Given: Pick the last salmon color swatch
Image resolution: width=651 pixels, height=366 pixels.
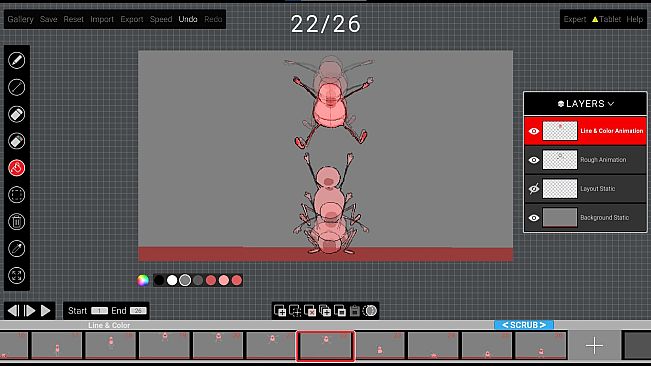Looking at the screenshot, I should 237,281.
